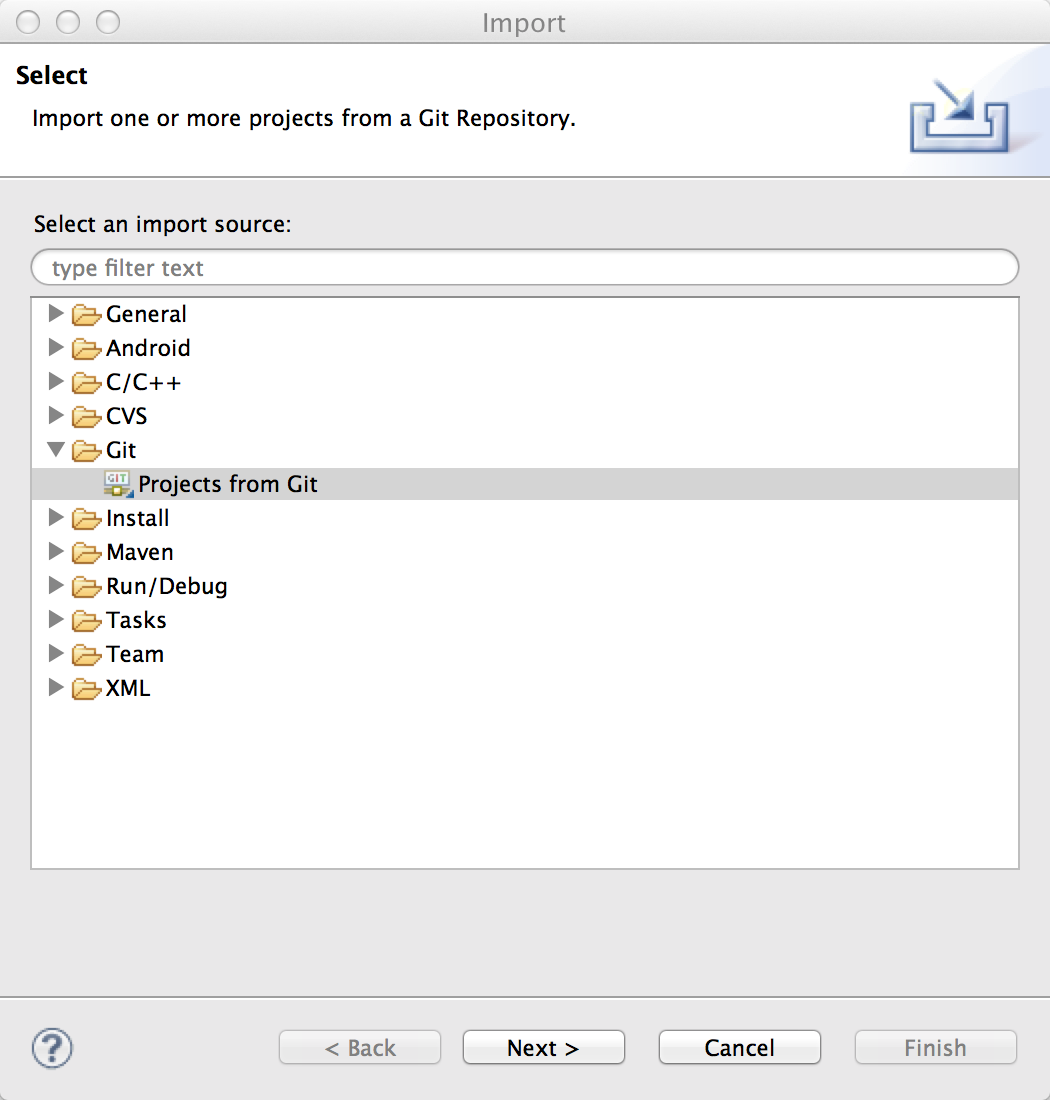Select the Tasks tree item label
1050x1100 pixels.
coord(136,620)
